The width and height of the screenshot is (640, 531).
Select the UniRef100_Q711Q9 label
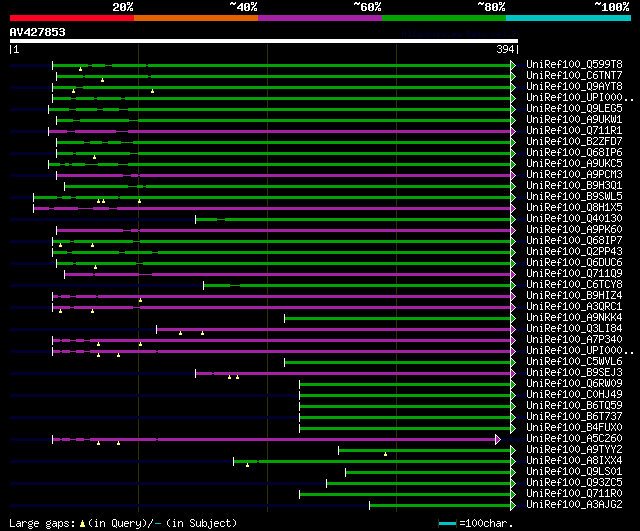[574, 274]
